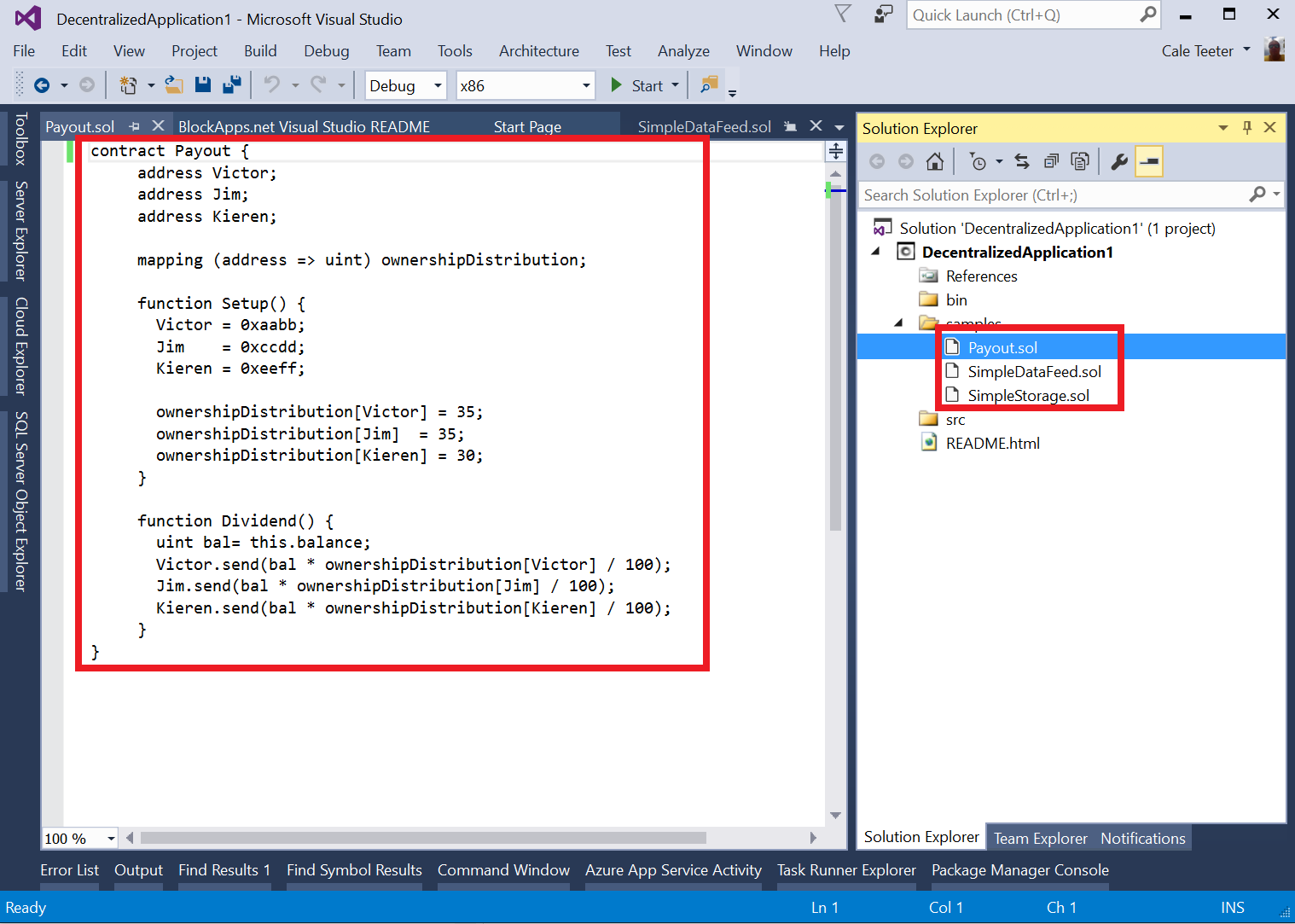Toggle the Preview Selected Items button
Image resolution: width=1295 pixels, height=924 pixels.
1149,161
